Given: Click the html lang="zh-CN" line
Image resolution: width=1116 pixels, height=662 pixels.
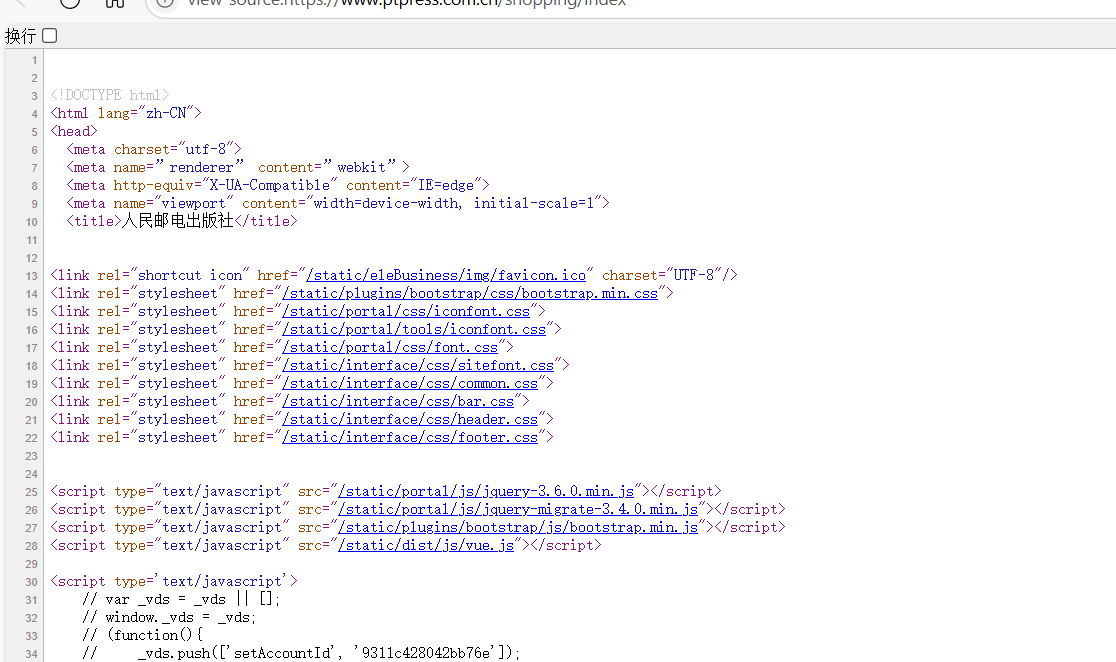Looking at the screenshot, I should tap(126, 113).
